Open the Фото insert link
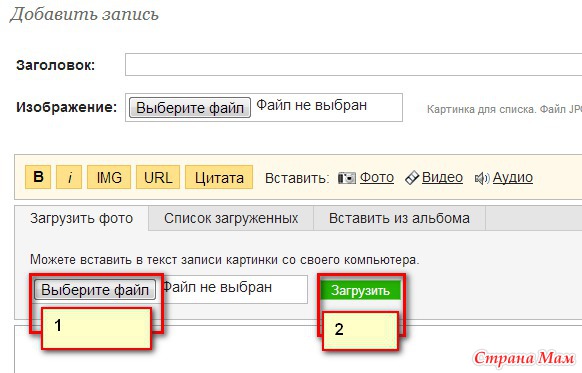This screenshot has width=582, height=373. coord(377,177)
